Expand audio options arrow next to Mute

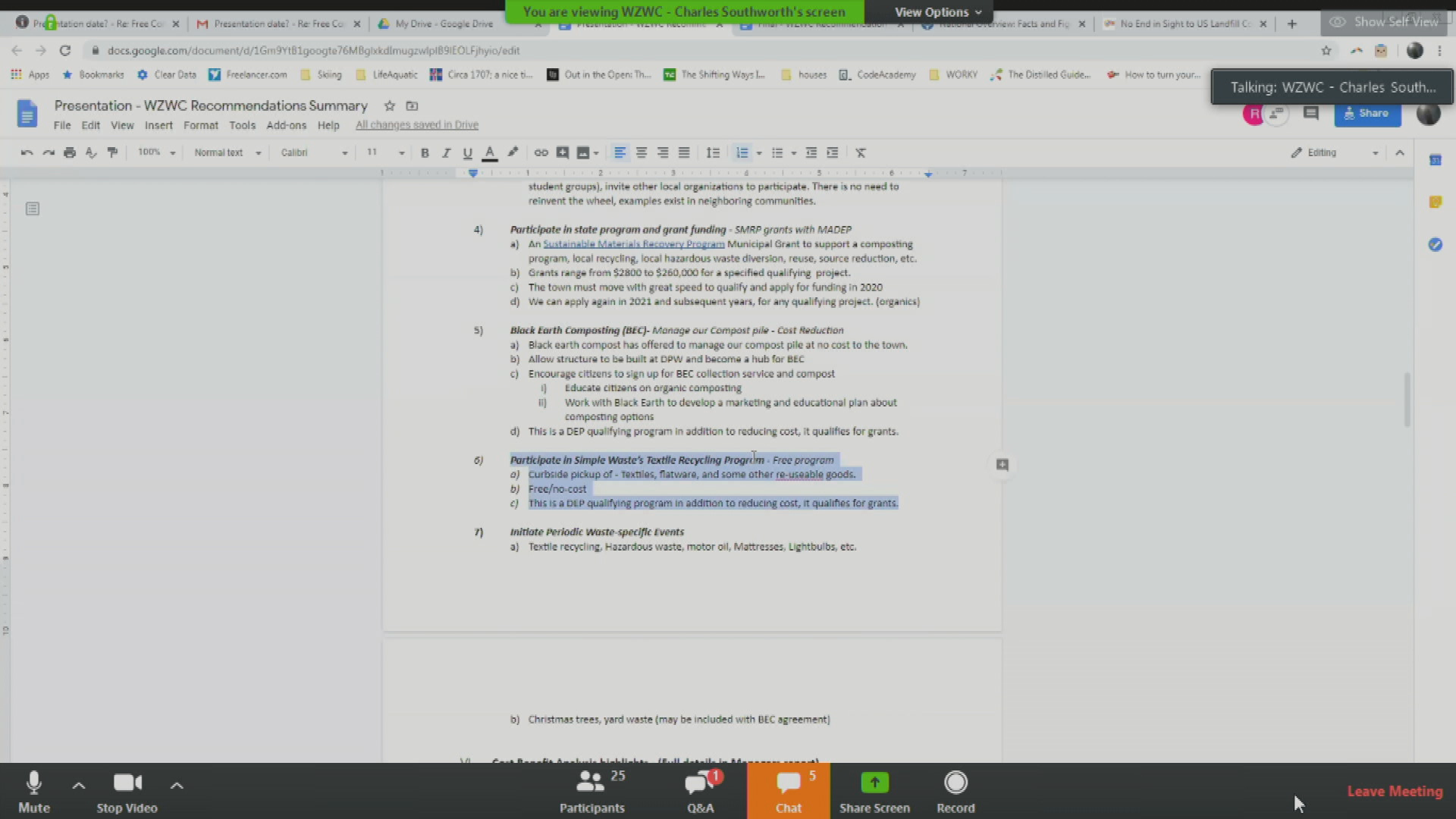[x=79, y=786]
